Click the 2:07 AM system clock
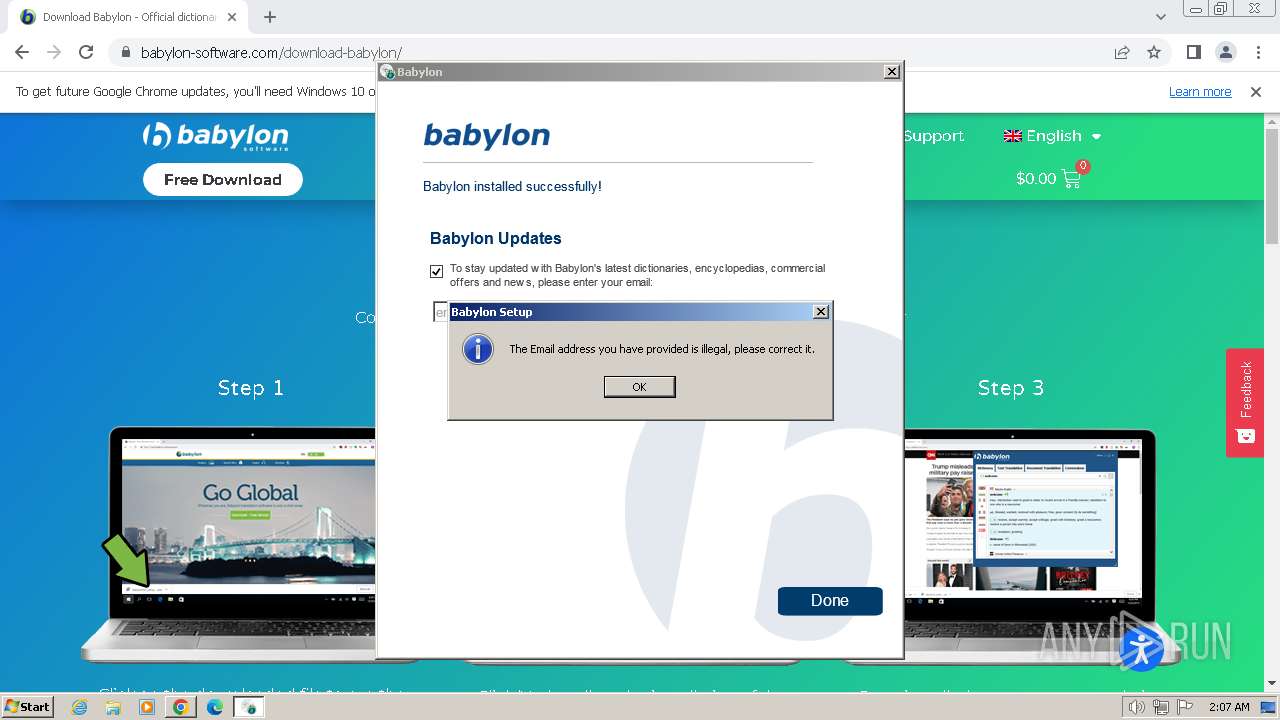This screenshot has height=720, width=1280. [x=1229, y=707]
